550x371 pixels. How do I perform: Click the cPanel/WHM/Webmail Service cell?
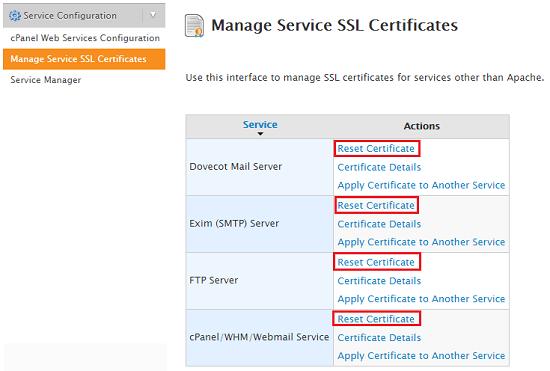[260, 337]
